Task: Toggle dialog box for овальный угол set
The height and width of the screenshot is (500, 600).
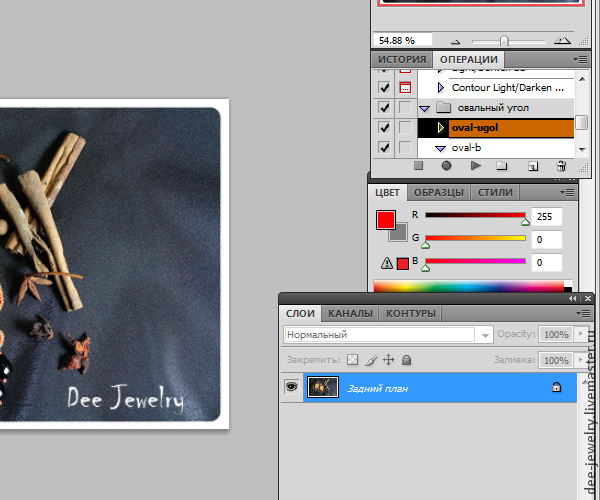Action: (x=405, y=108)
